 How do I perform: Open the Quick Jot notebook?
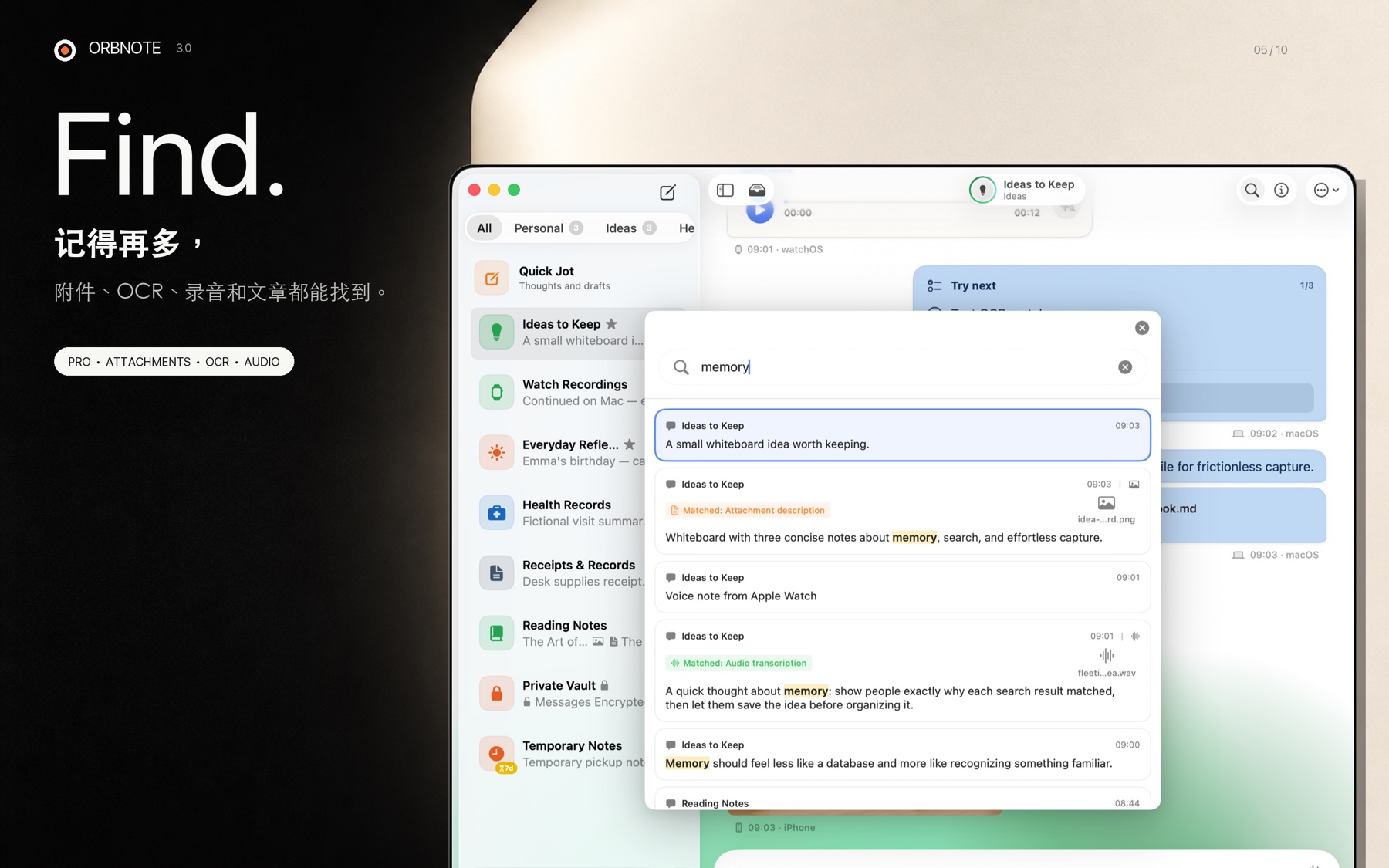[x=579, y=278]
